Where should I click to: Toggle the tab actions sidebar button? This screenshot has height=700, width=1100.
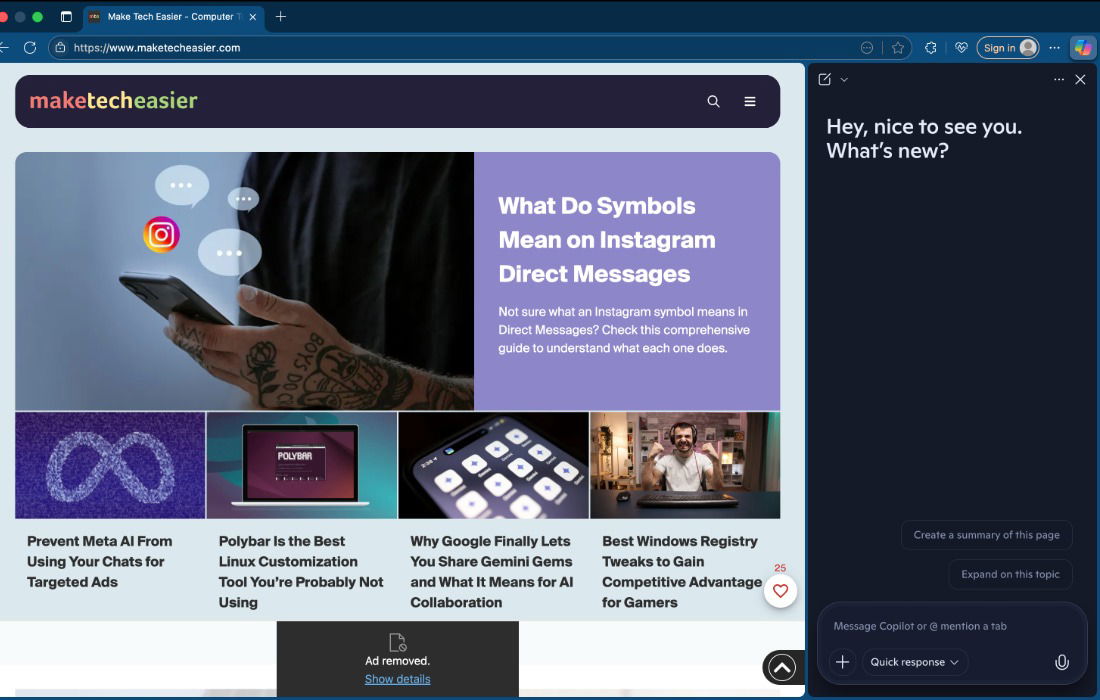pos(66,17)
